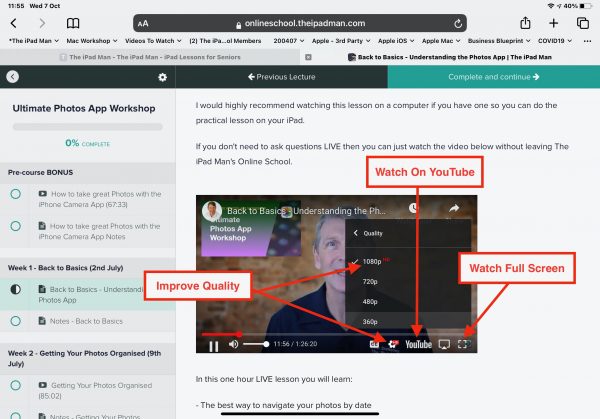This screenshot has height=419, width=600.
Task: Tap the onlineschool.theipadman.com address bar
Action: (x=300, y=23)
